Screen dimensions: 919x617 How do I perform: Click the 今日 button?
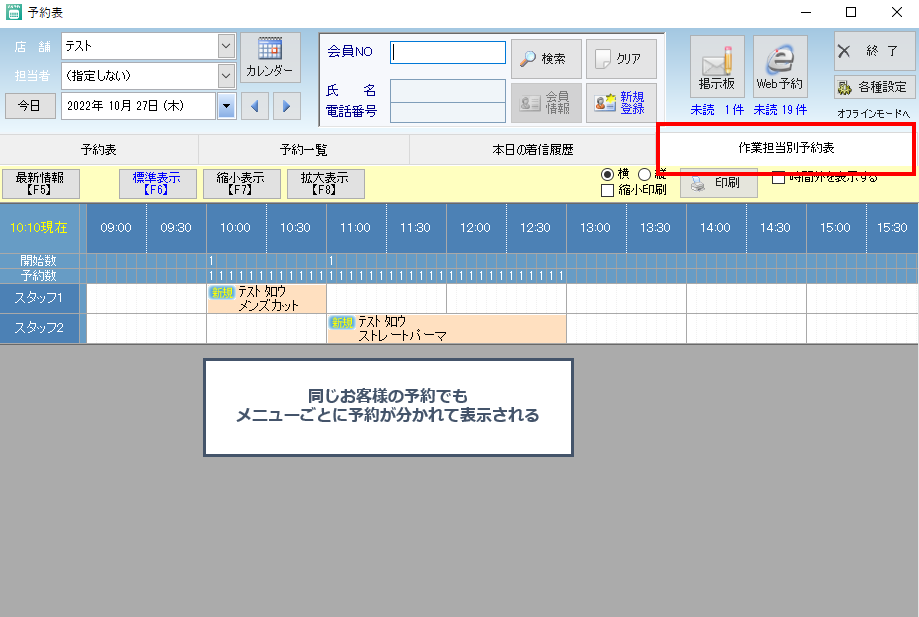[30, 106]
